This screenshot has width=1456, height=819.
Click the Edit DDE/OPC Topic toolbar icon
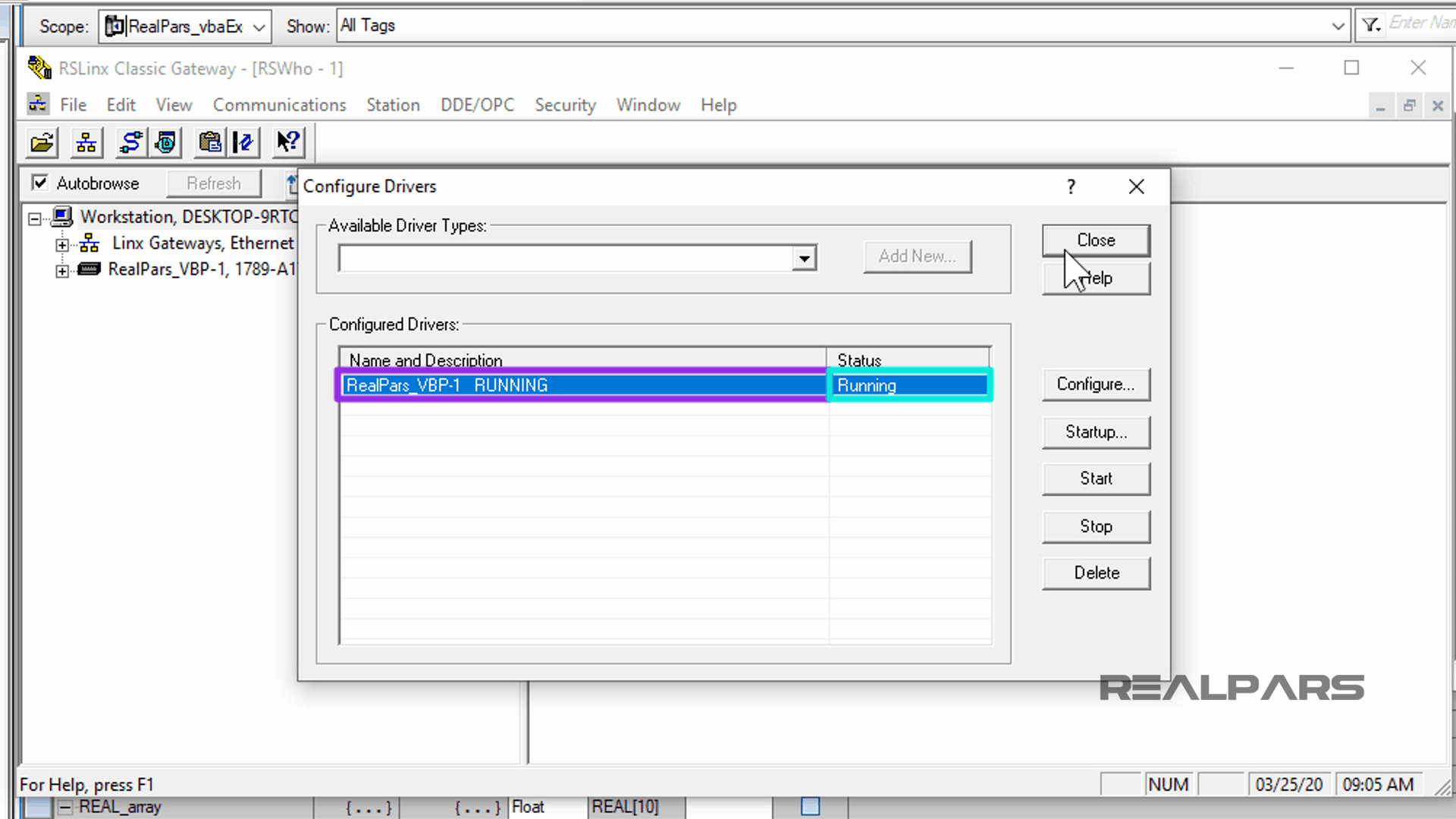[x=243, y=142]
